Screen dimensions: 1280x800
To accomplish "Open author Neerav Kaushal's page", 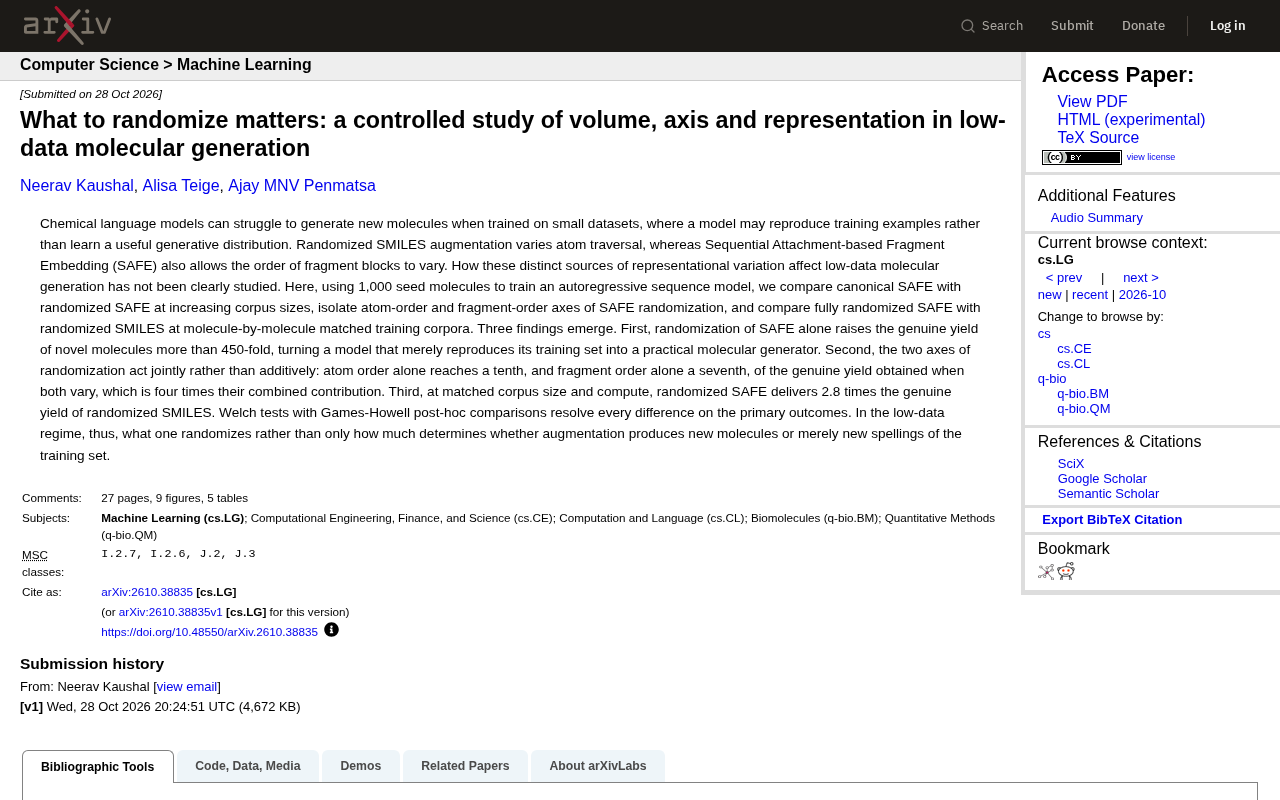I will [x=77, y=186].
